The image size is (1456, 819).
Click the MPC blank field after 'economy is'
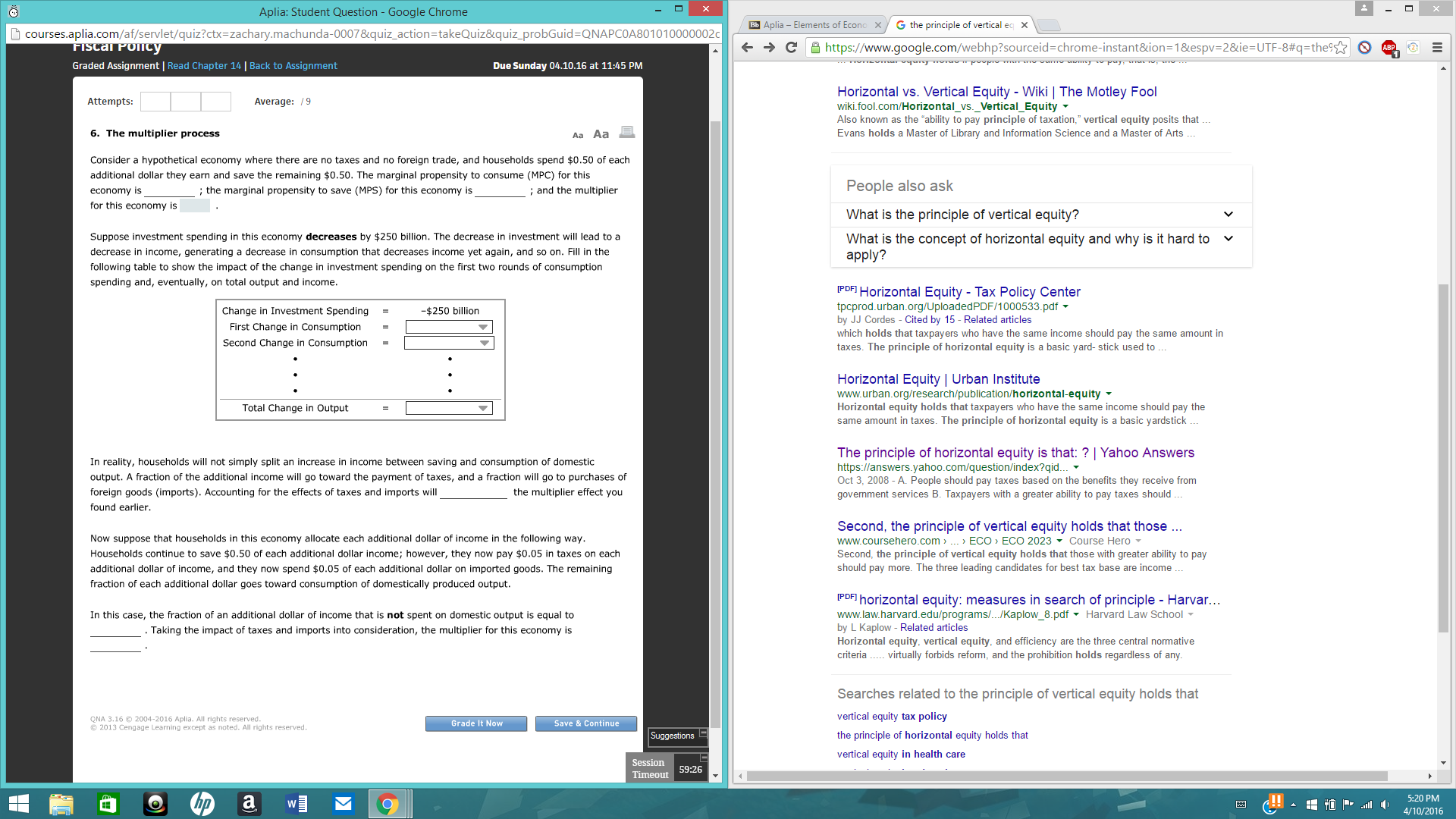click(x=170, y=191)
